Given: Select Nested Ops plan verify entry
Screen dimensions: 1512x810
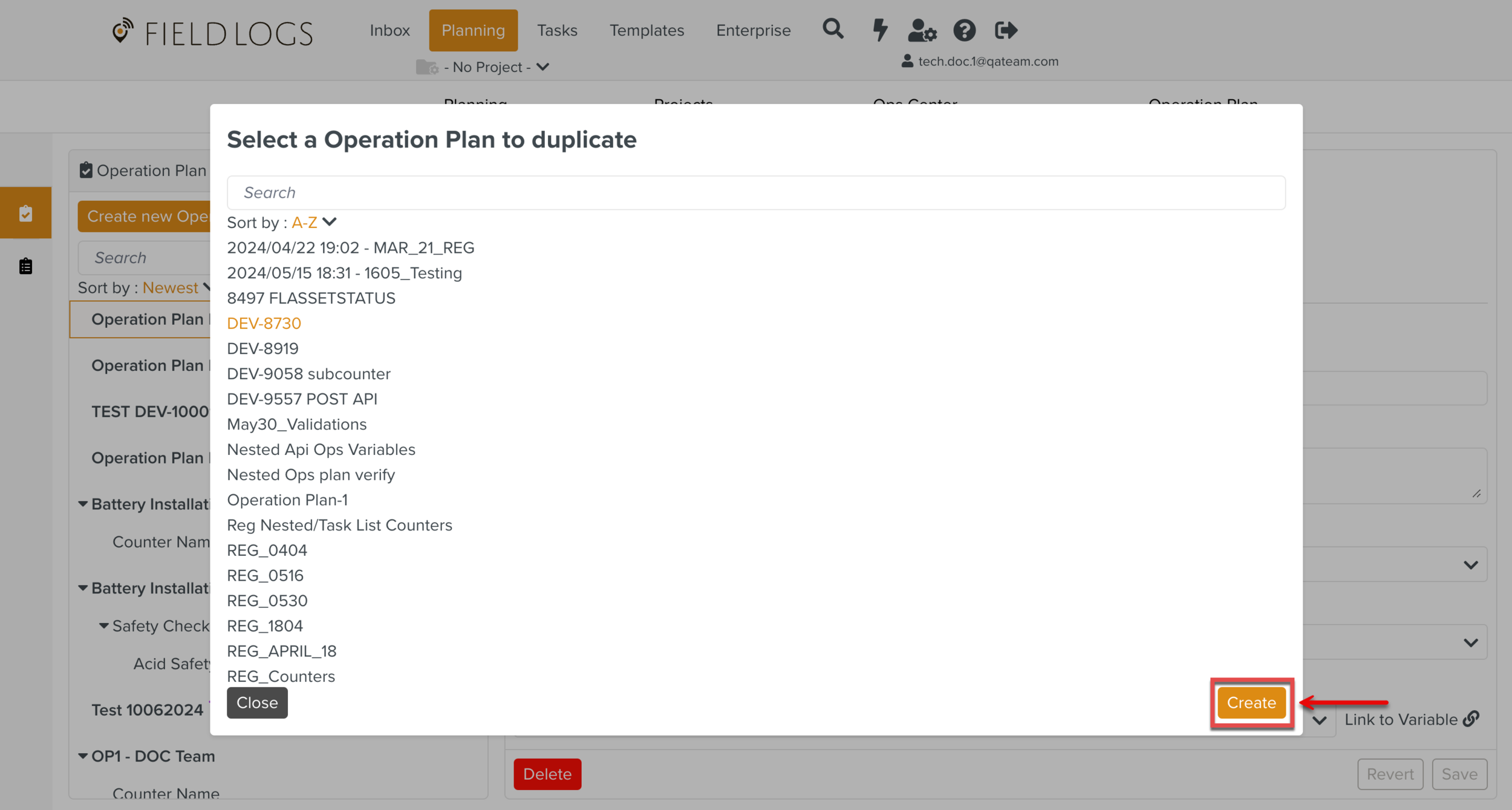Looking at the screenshot, I should click(x=311, y=475).
